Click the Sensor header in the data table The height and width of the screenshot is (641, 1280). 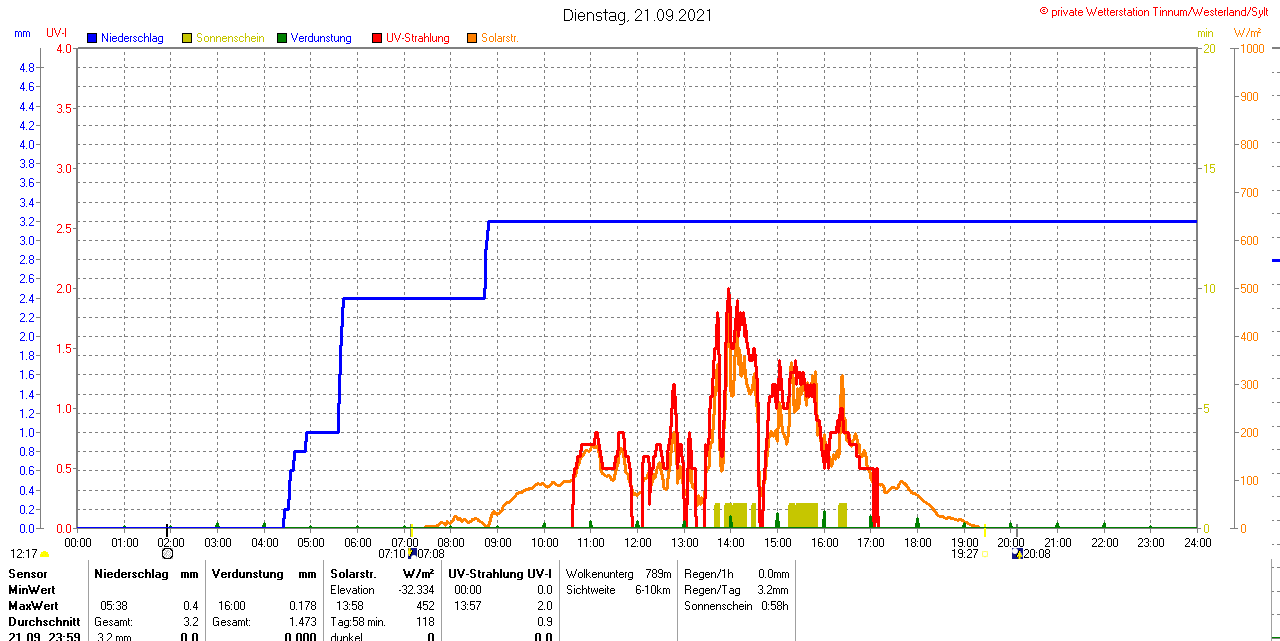28,574
